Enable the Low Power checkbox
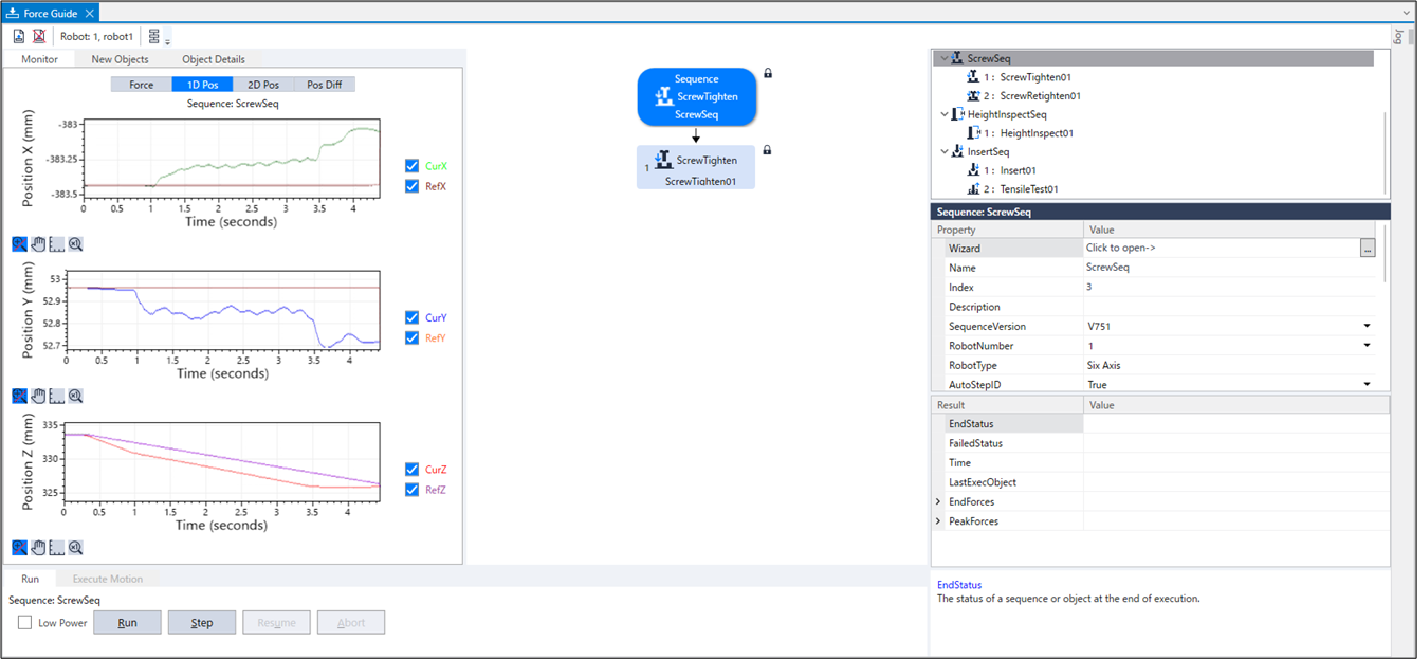The height and width of the screenshot is (660, 1418). [25, 623]
